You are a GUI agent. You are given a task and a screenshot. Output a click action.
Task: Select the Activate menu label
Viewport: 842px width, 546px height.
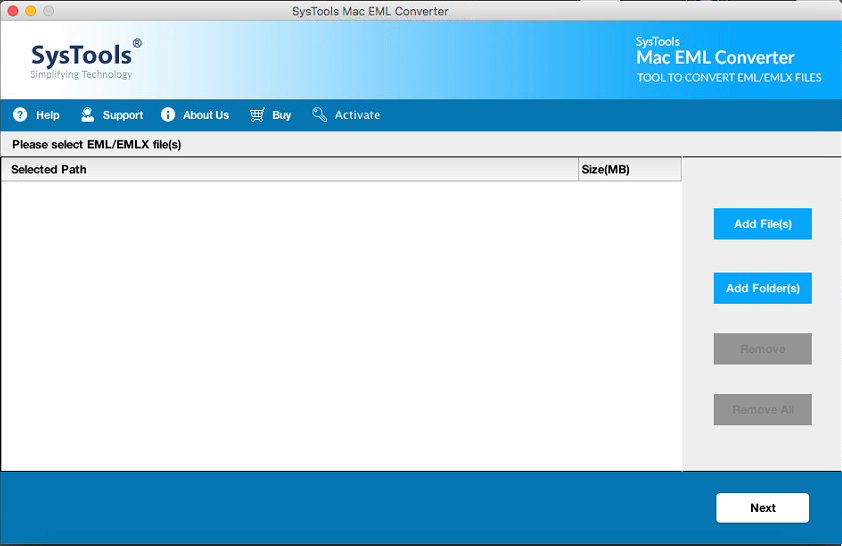[x=357, y=115]
